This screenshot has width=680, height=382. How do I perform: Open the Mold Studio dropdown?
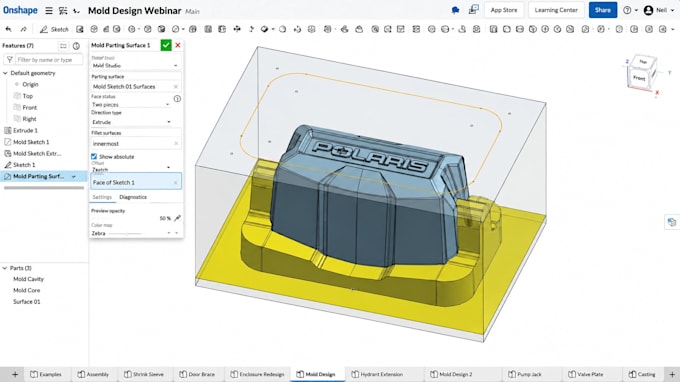[x=135, y=65]
